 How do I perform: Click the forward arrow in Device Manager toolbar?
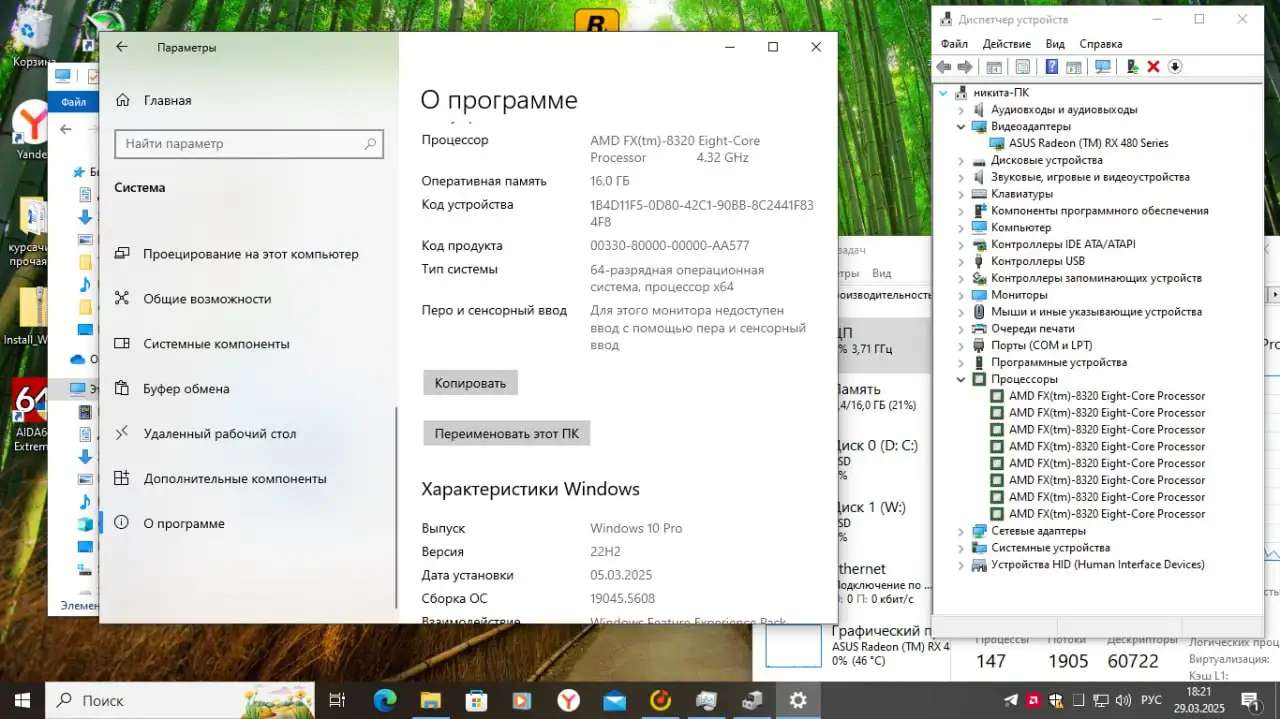point(965,67)
